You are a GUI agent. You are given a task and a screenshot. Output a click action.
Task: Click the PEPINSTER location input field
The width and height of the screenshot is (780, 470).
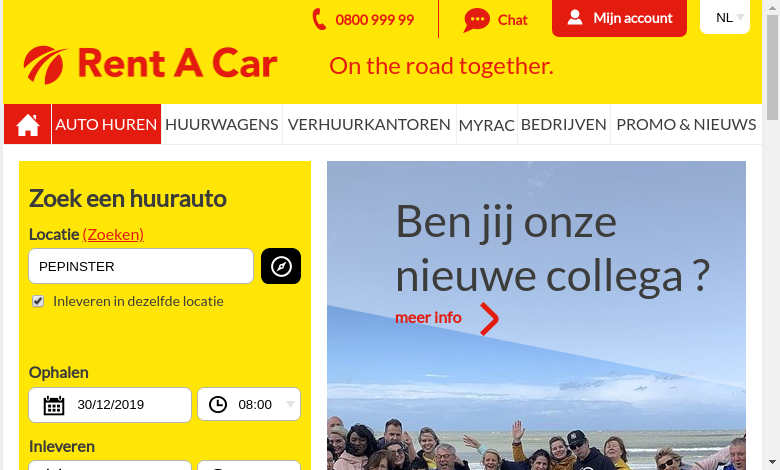click(141, 266)
